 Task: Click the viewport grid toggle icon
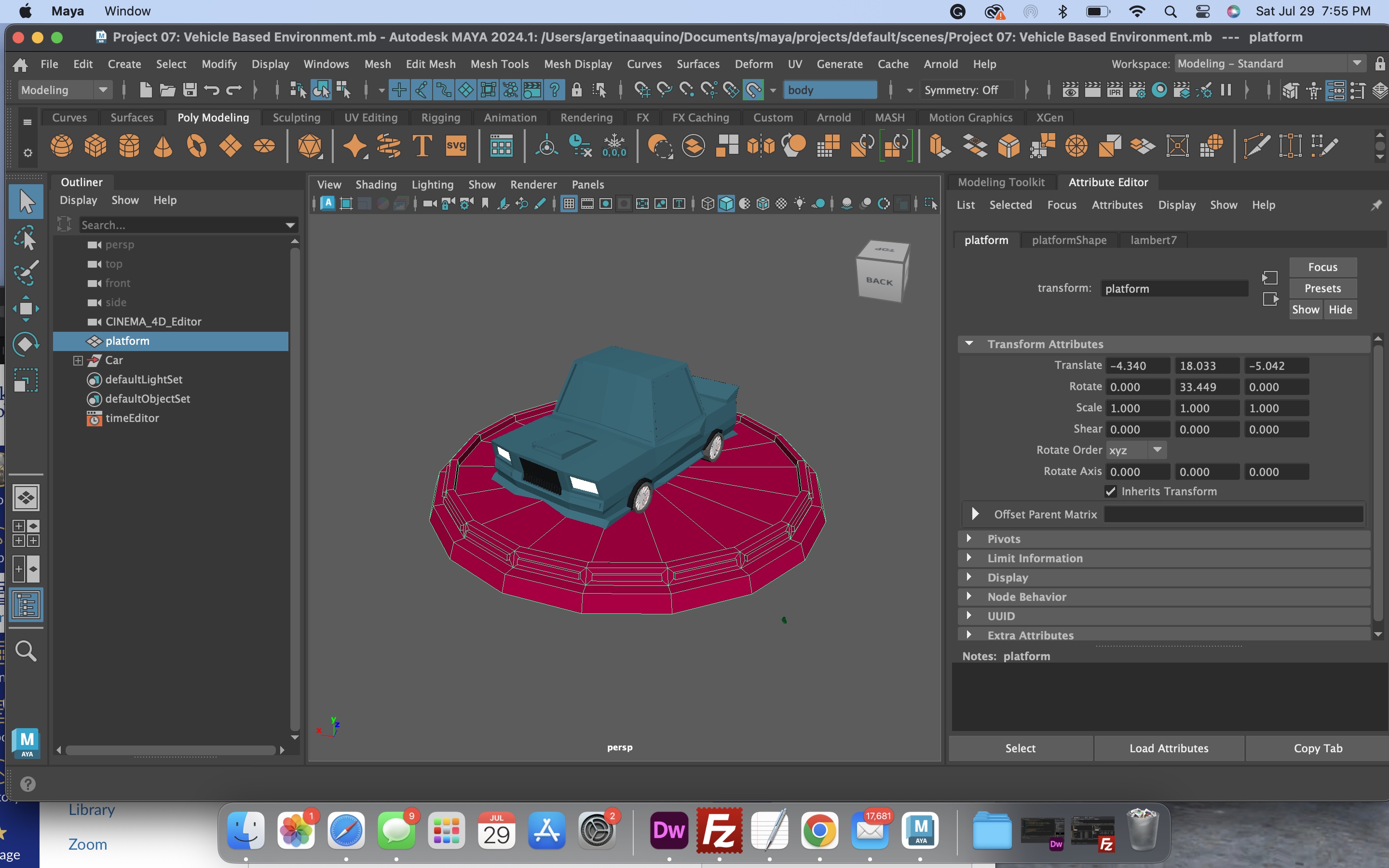pos(569,204)
